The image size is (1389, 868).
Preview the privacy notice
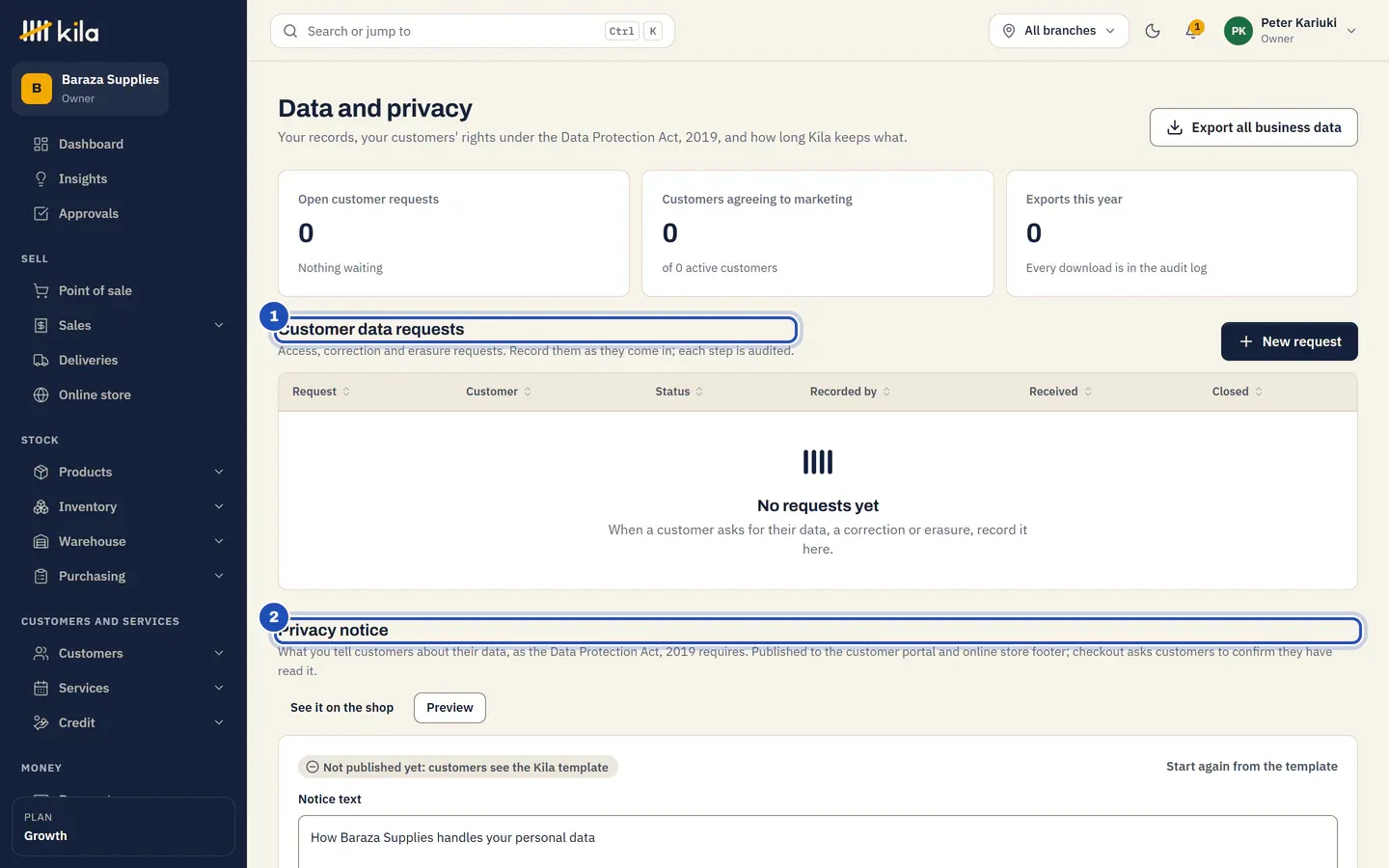[x=449, y=707]
